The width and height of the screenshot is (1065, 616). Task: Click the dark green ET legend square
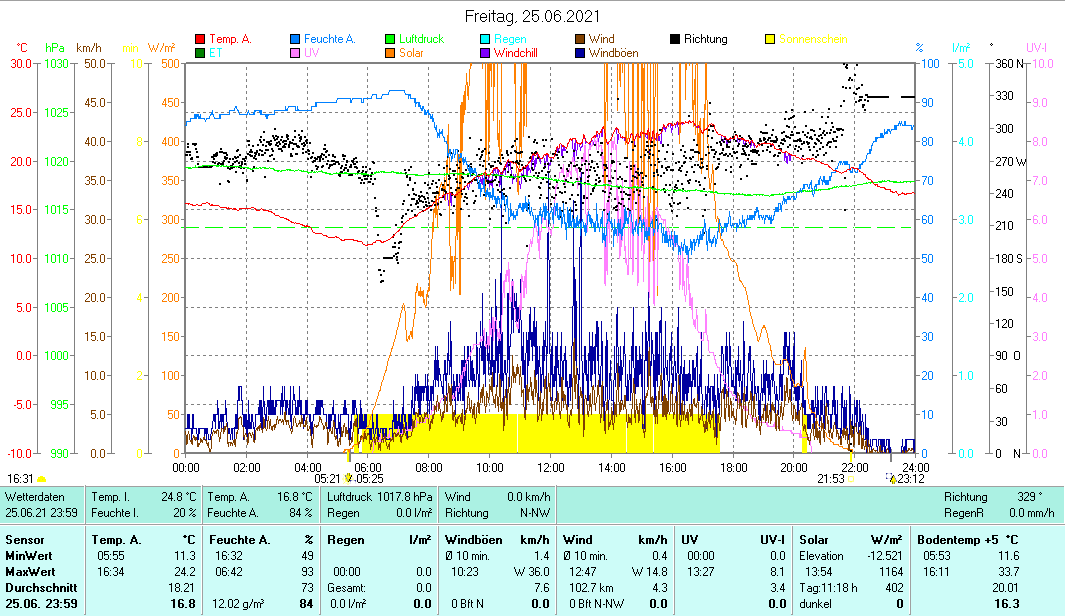(200, 53)
